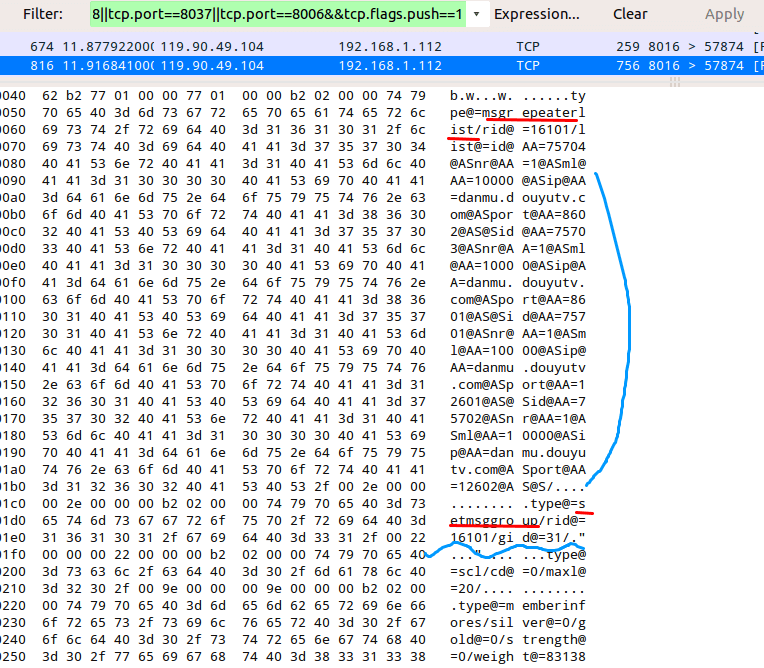764x668 pixels.
Task: Select hex row at offset 0040
Action: (x=293, y=96)
